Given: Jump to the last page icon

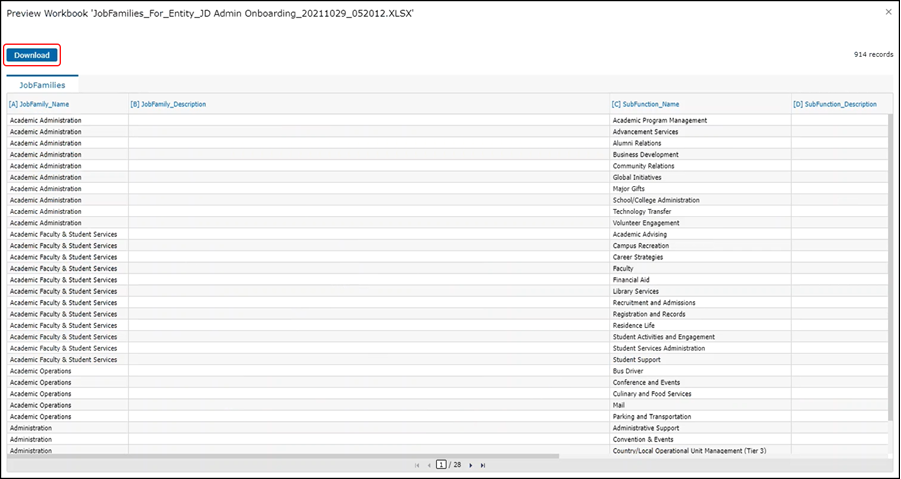Looking at the screenshot, I should 483,465.
